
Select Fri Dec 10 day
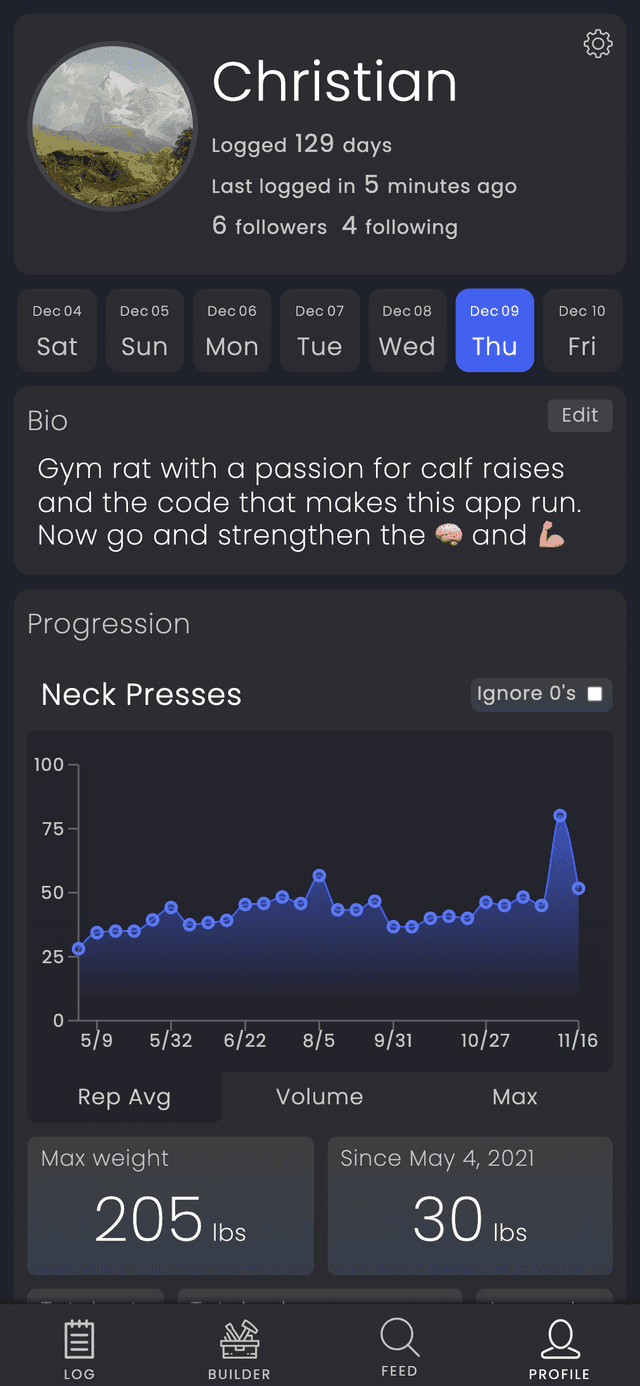pyautogui.click(x=582, y=331)
